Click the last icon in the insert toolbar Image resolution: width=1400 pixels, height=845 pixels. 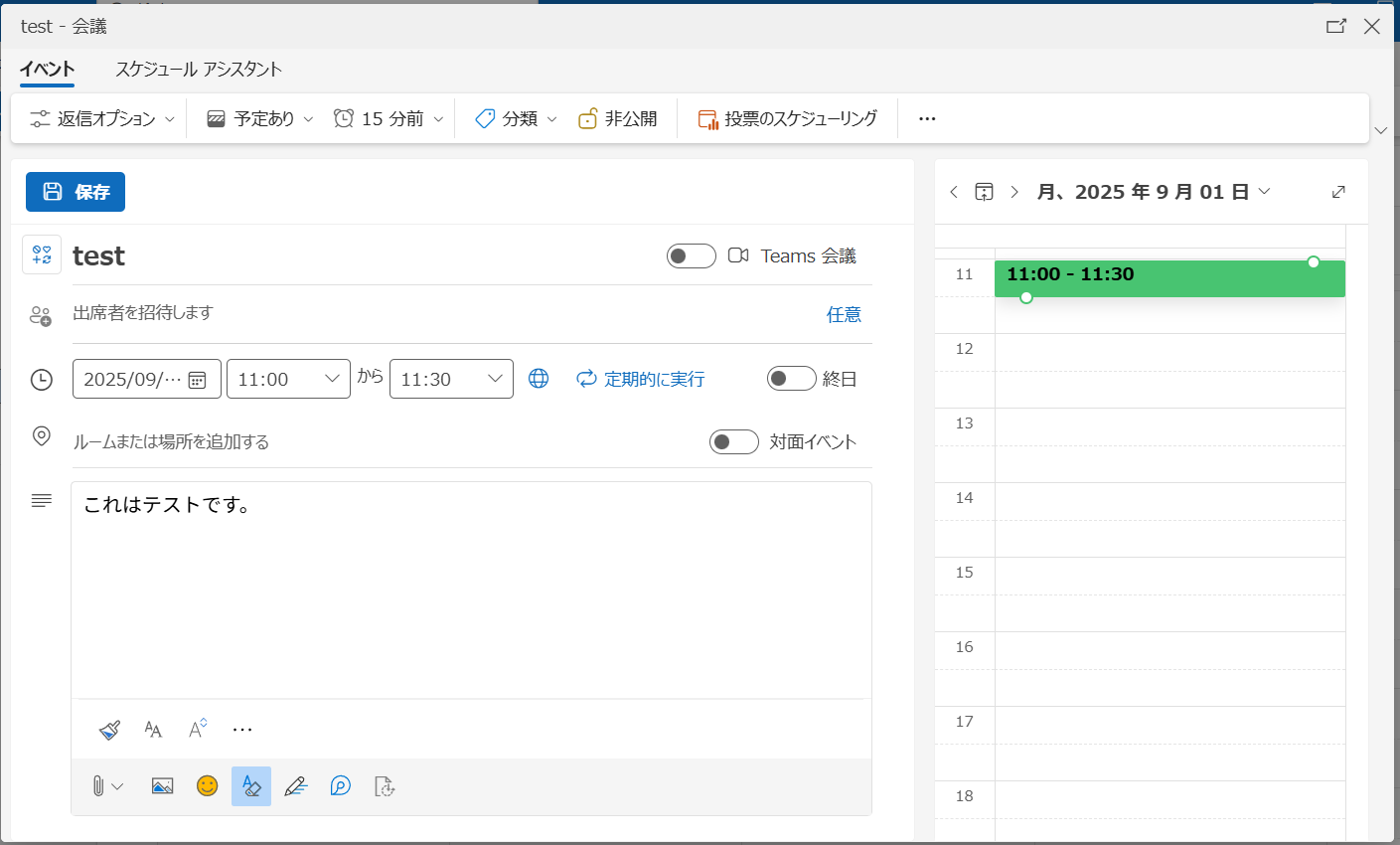click(385, 786)
